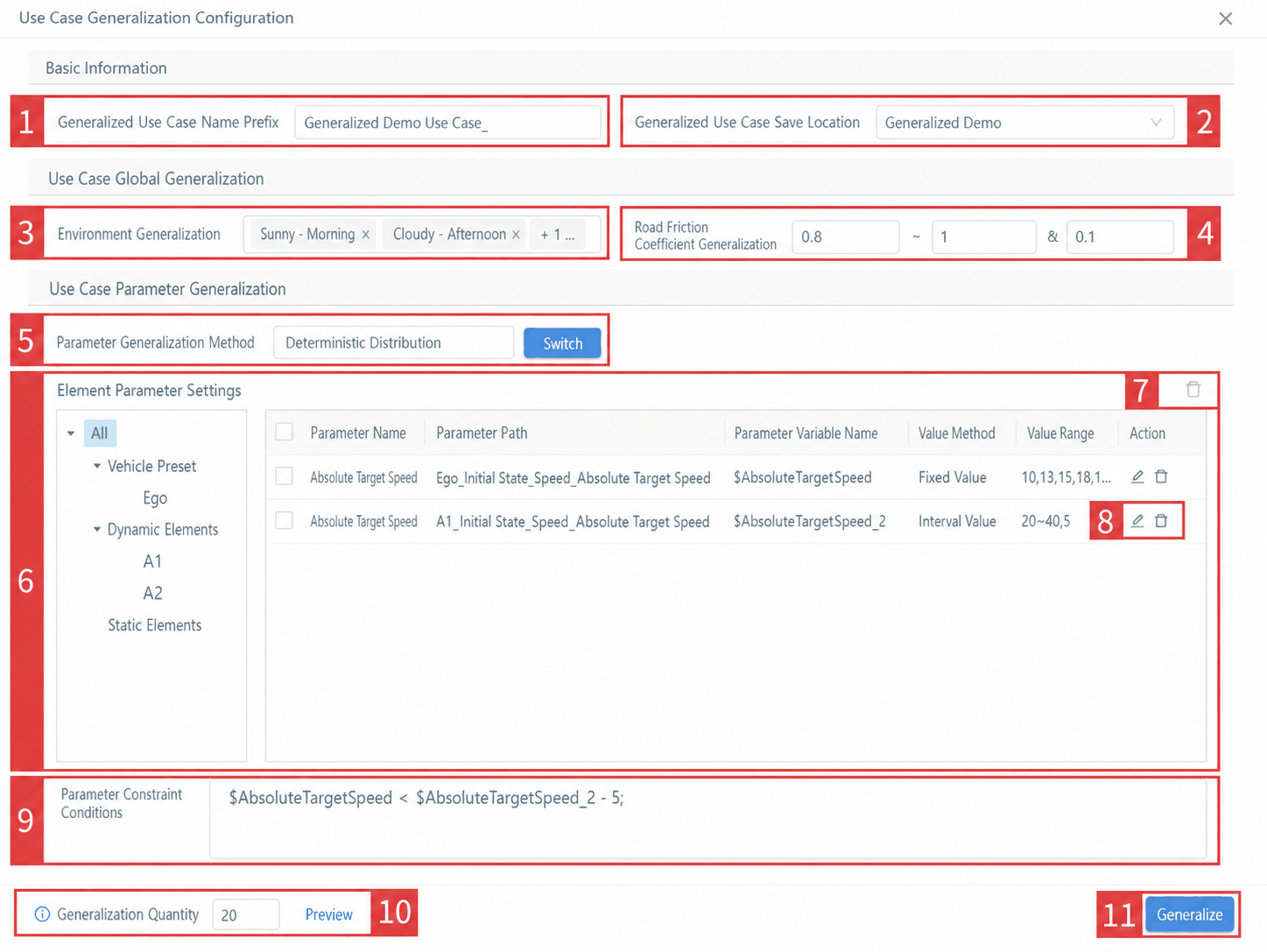1267x952 pixels.
Task: Focus the Generalized Use Case Name Prefix field
Action: coord(447,123)
